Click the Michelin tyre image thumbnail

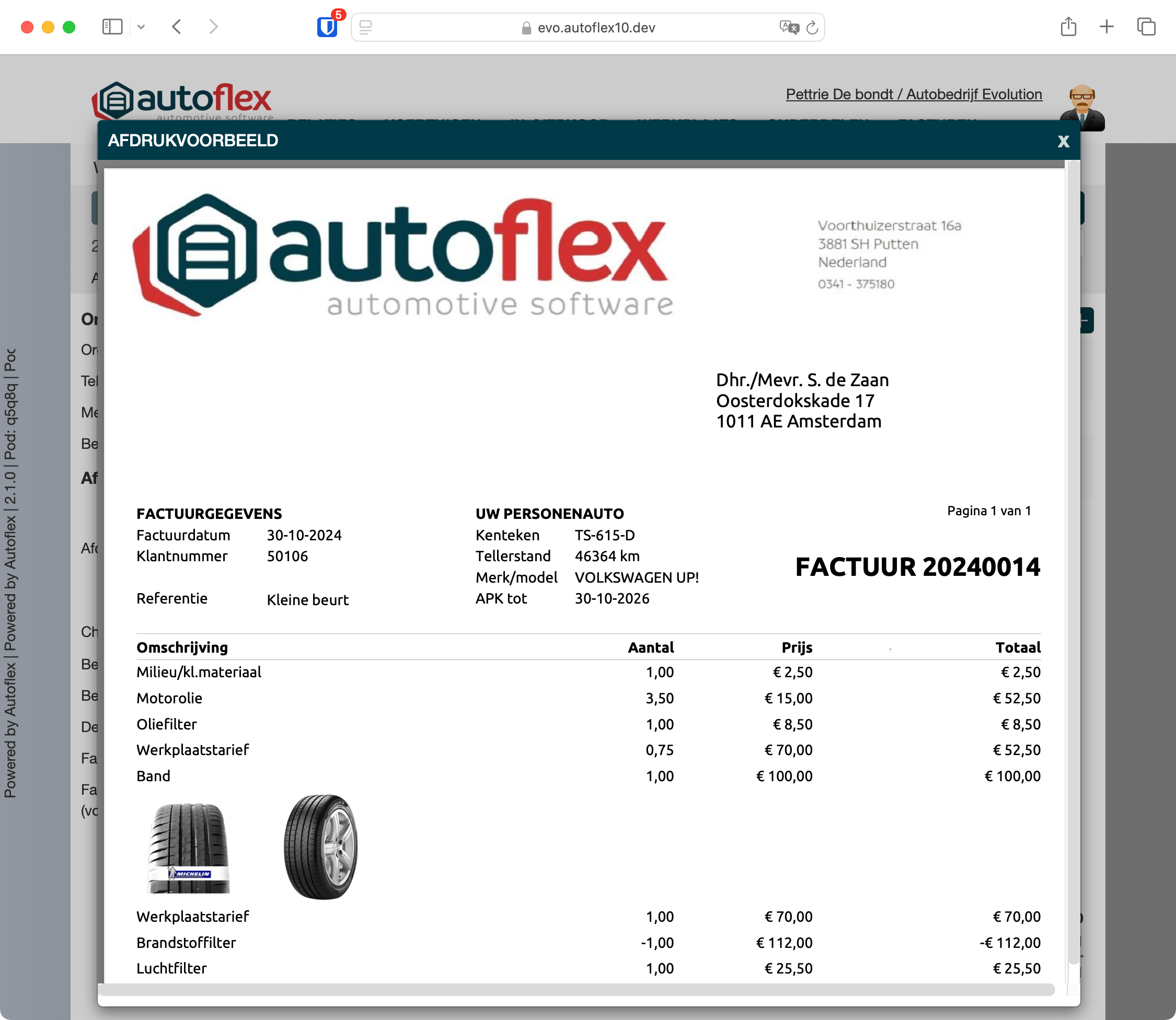[x=189, y=847]
